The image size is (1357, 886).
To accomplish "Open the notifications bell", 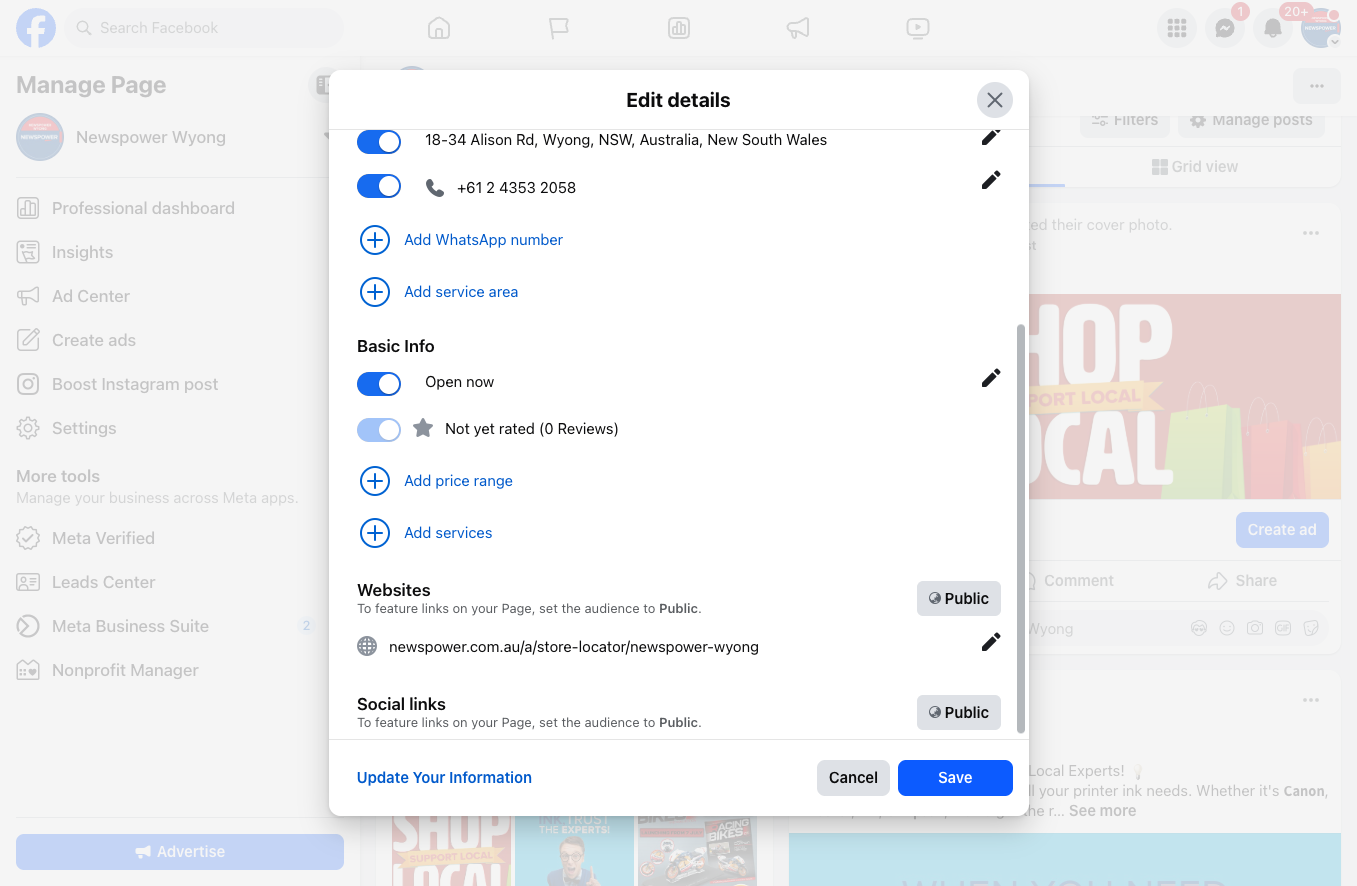I will [x=1273, y=28].
